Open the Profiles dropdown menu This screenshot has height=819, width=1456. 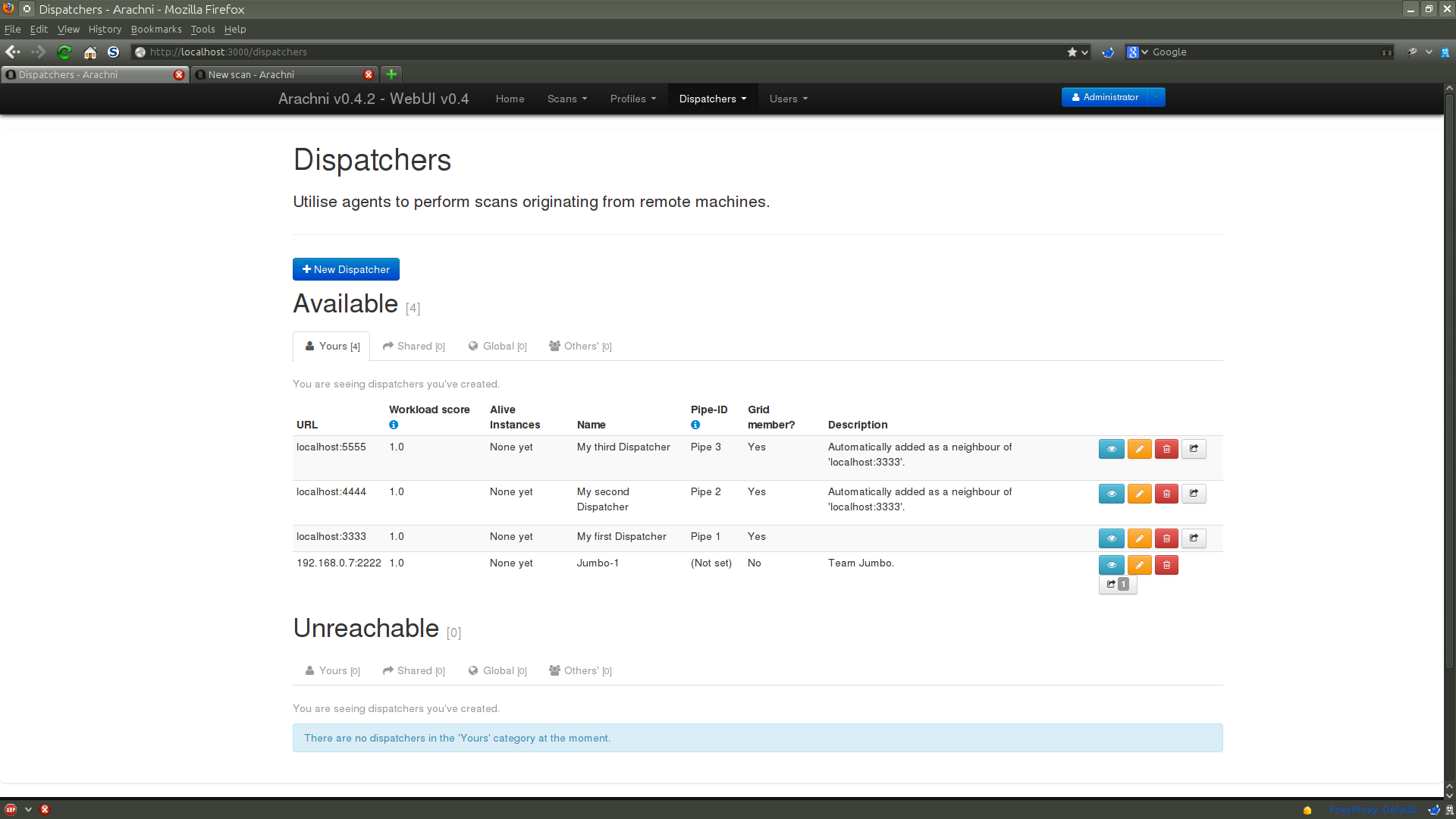tap(633, 99)
